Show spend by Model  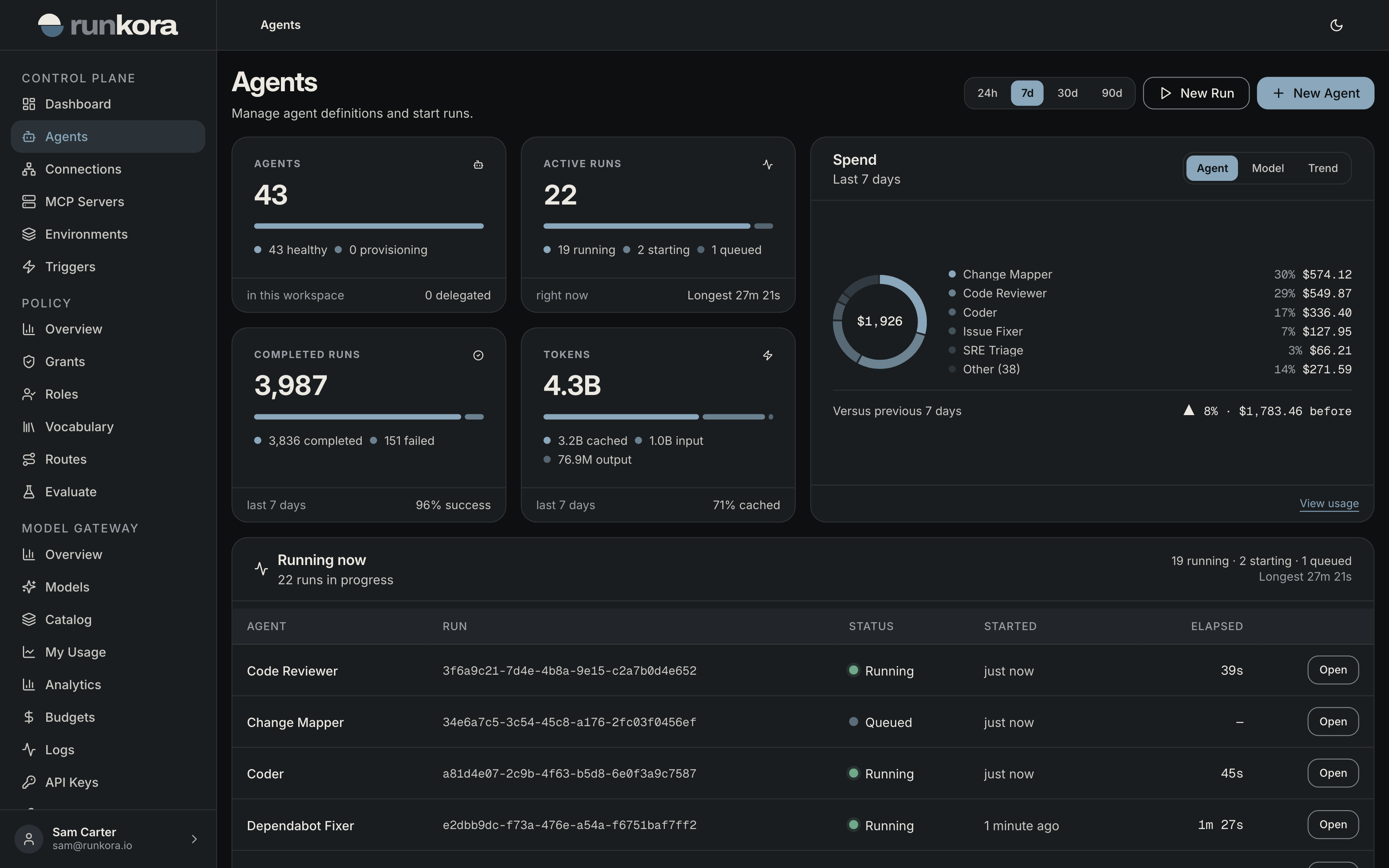tap(1267, 168)
